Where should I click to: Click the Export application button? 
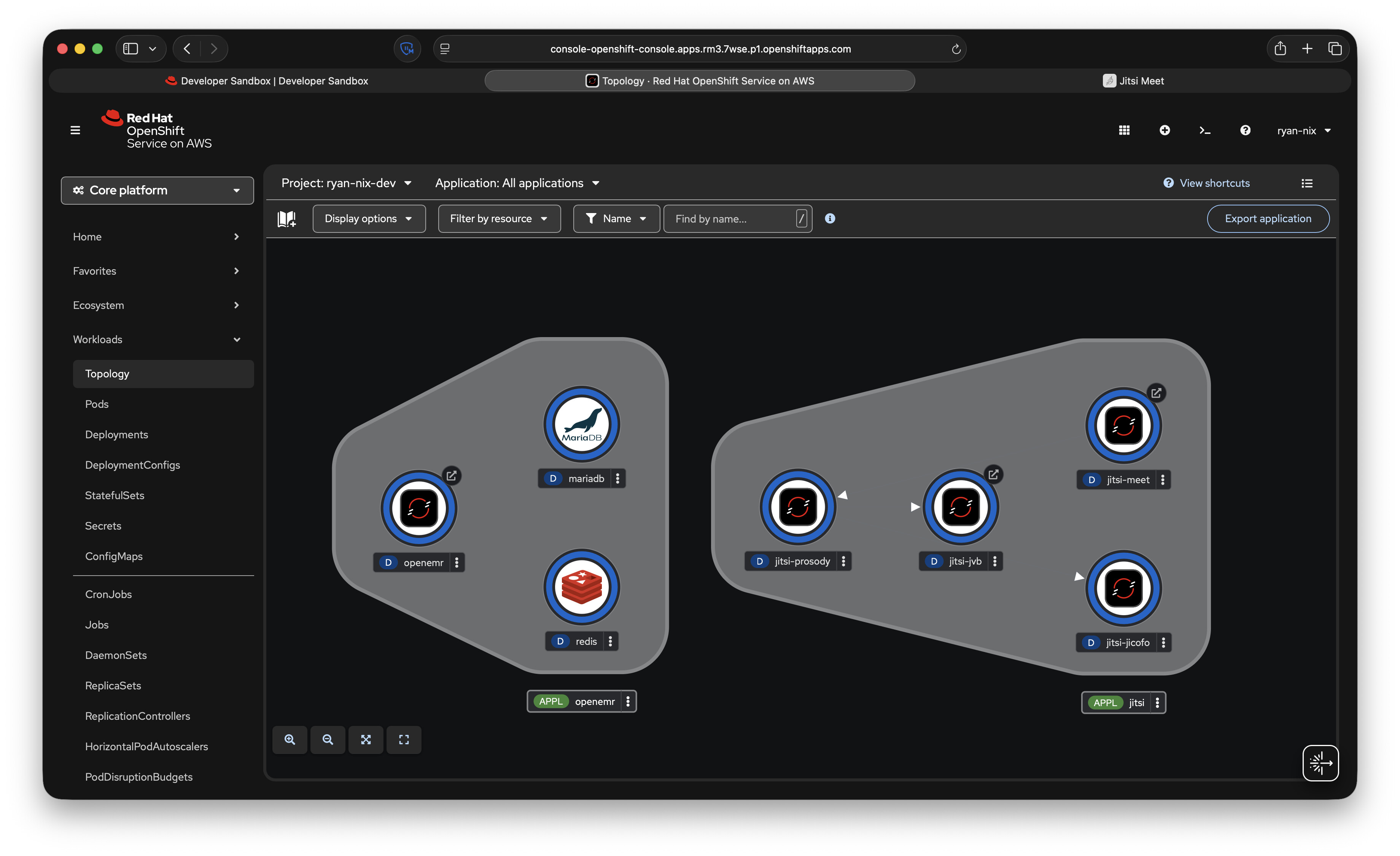pyautogui.click(x=1268, y=219)
